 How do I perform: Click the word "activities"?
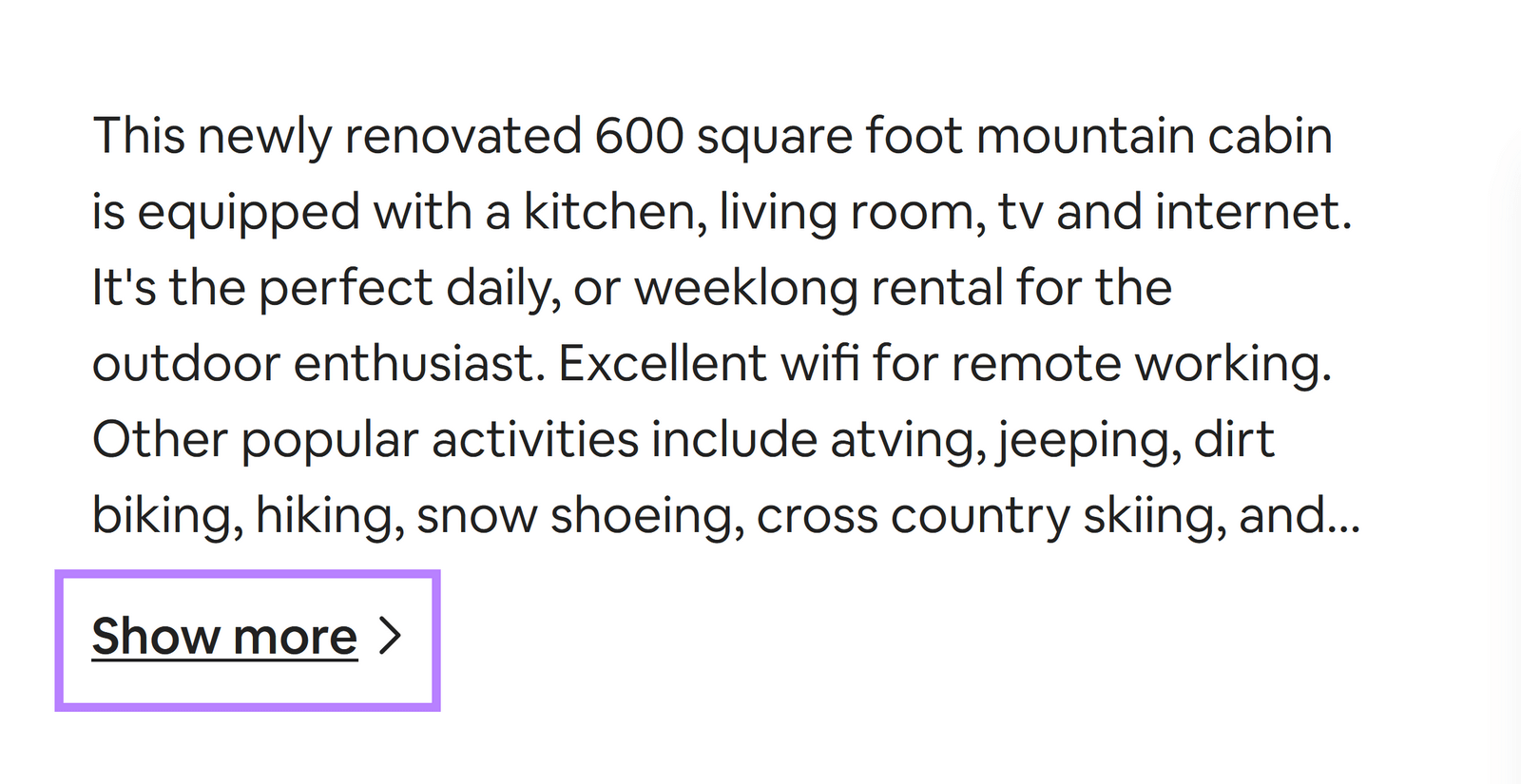[535, 440]
